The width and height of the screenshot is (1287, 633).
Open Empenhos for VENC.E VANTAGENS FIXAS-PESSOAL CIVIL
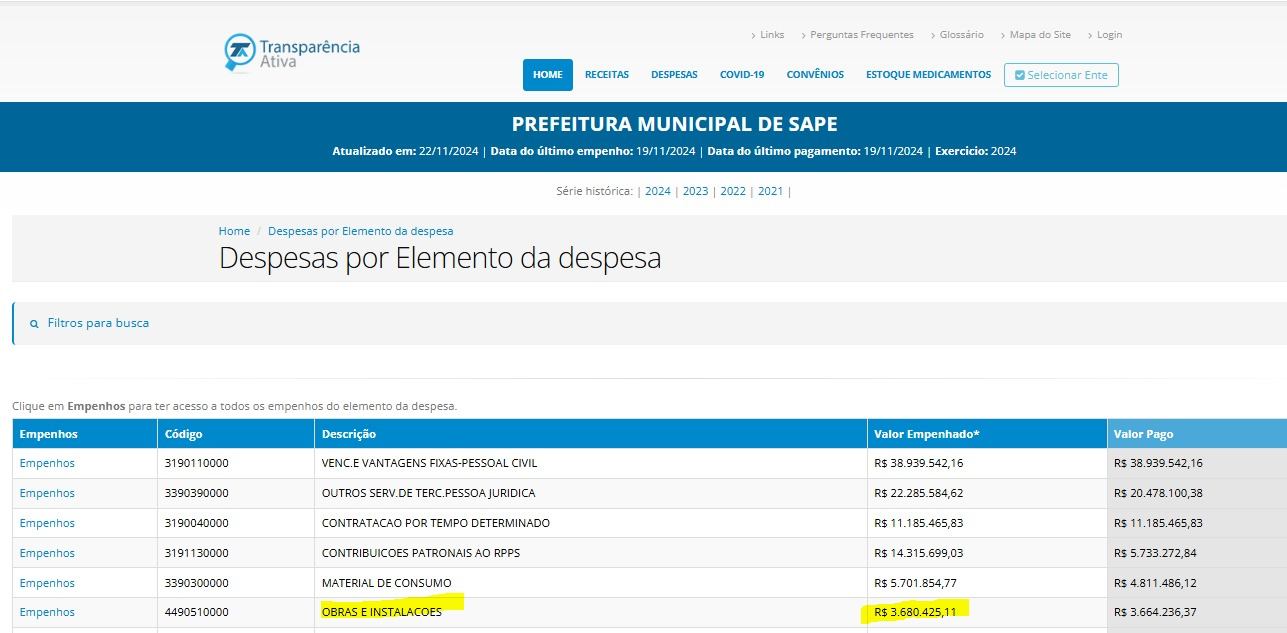(47, 463)
